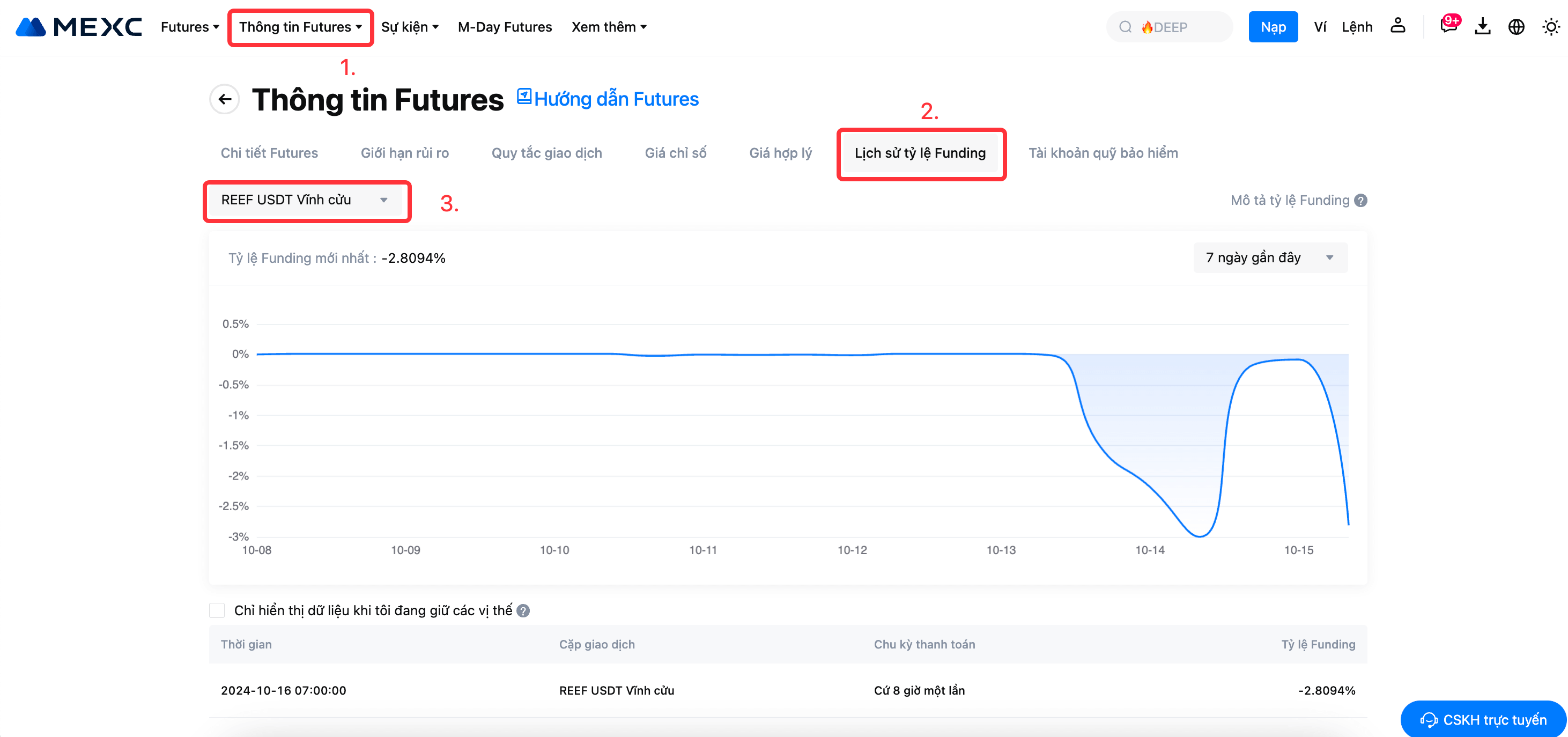Screen dimensions: 1568x737
Task: Click the MEXC logo
Action: 78,27
